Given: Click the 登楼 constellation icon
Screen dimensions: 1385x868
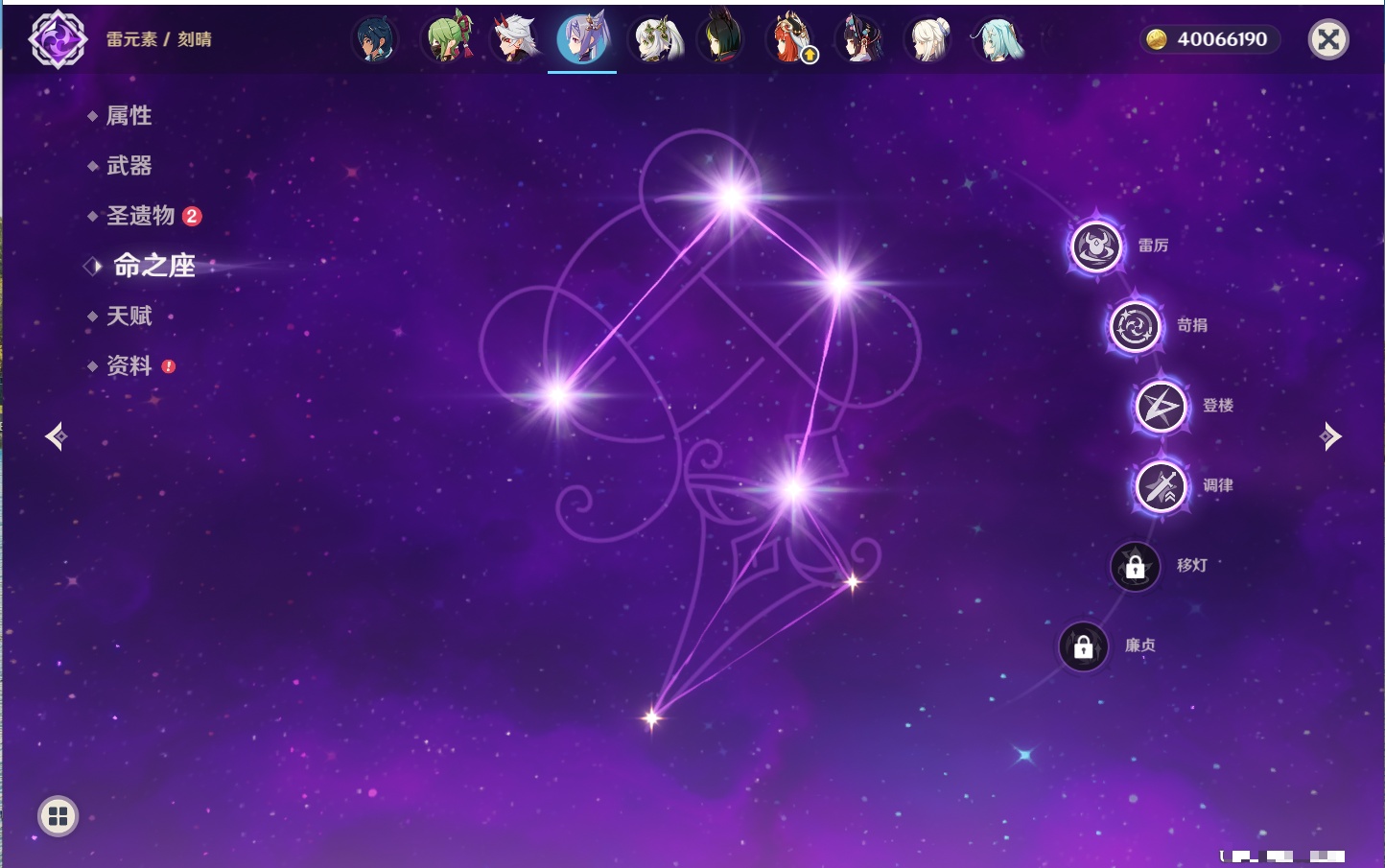Looking at the screenshot, I should tap(1161, 407).
